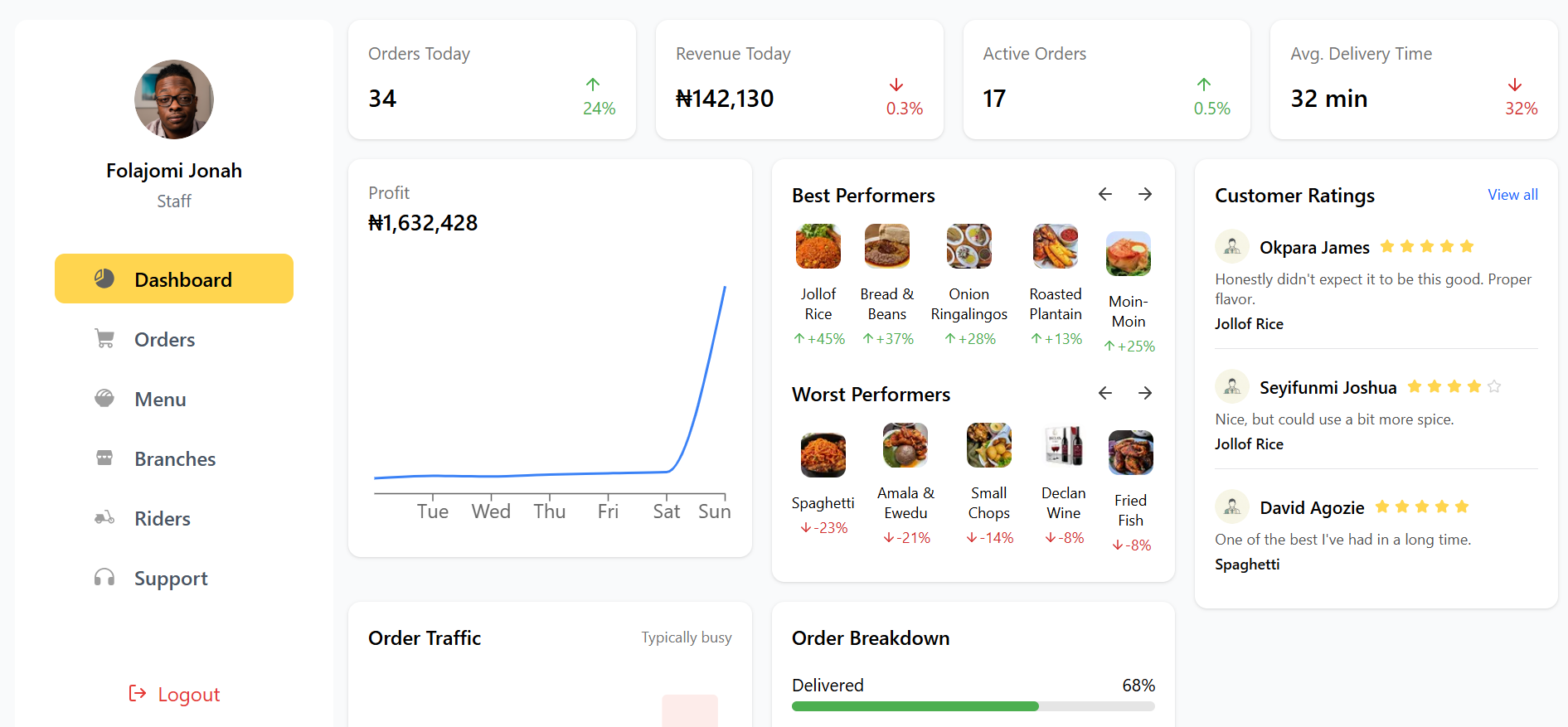Viewport: 1568px width, 727px height.
Task: Click the Logout exit icon
Action: pyautogui.click(x=137, y=694)
